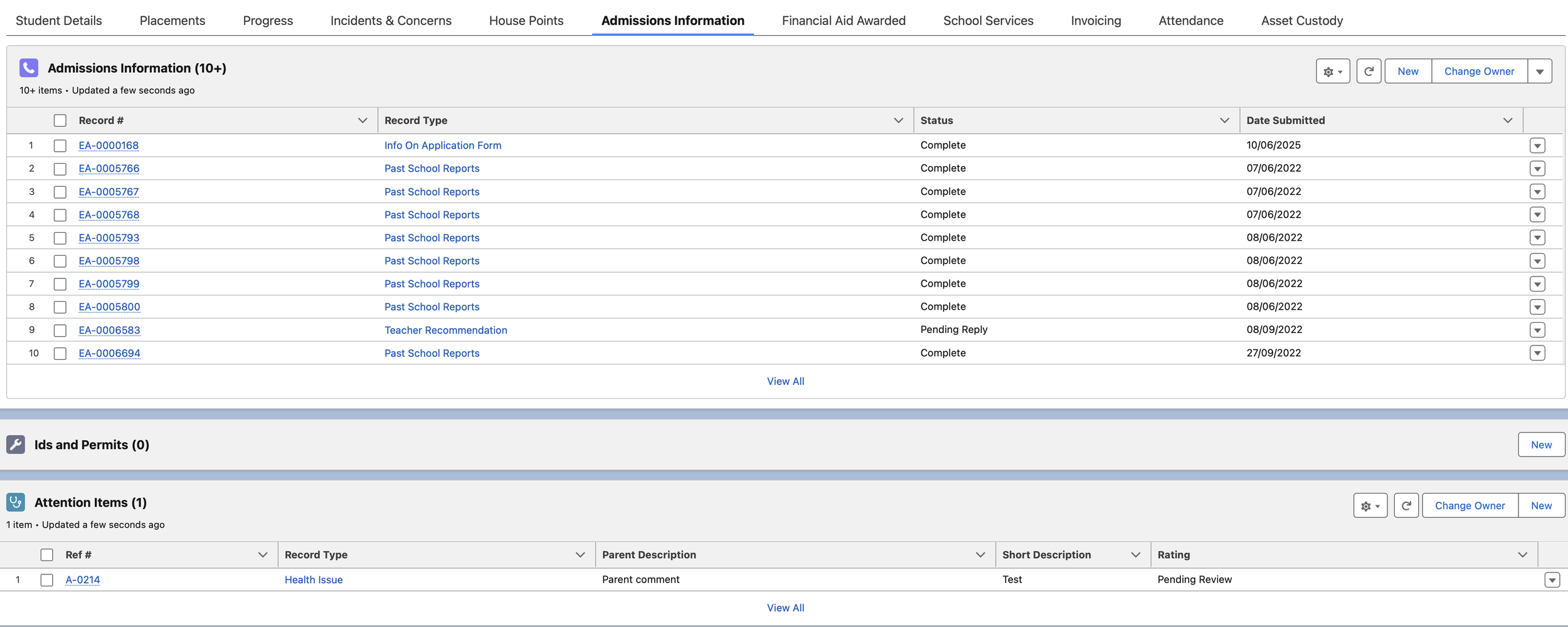The width and height of the screenshot is (1568, 627).
Task: Toggle select-all checkbox in Attention Items table
Action: click(47, 555)
